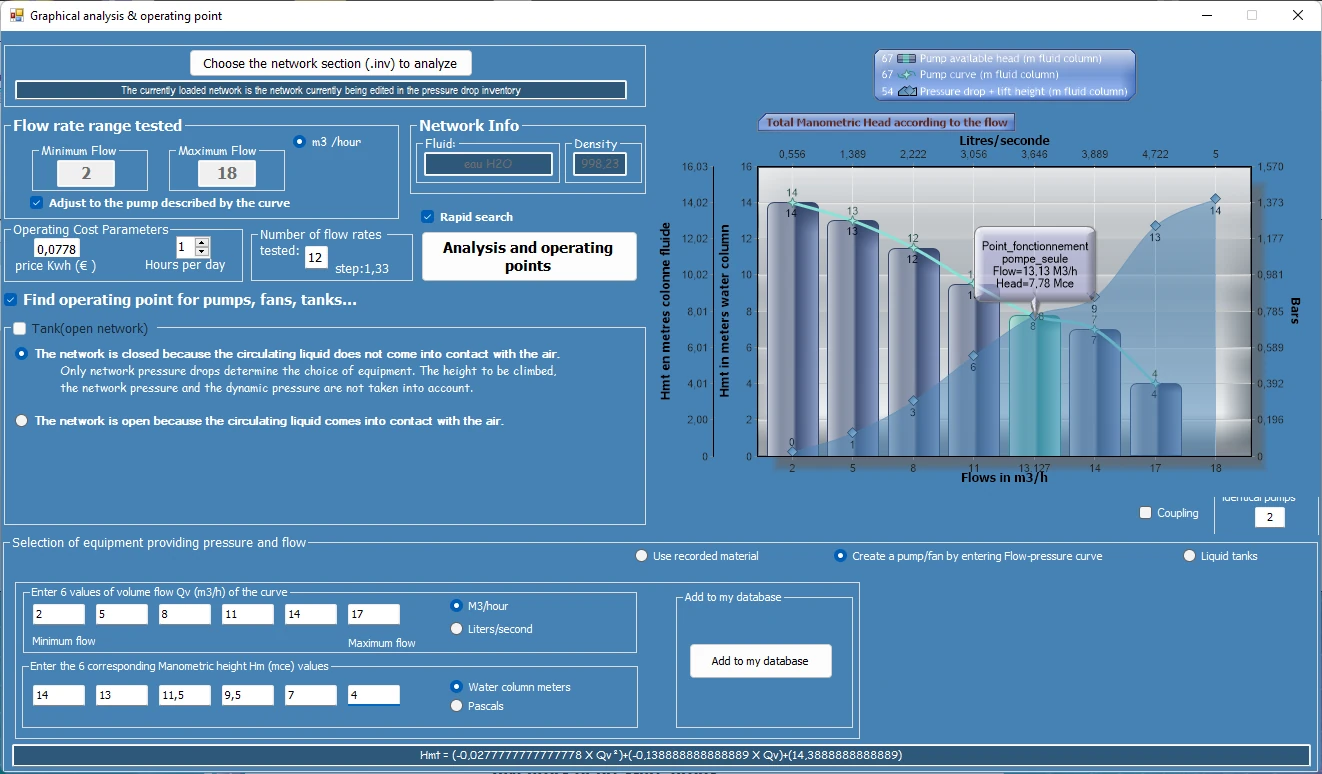Enable the Coupling checkbox

(1146, 513)
